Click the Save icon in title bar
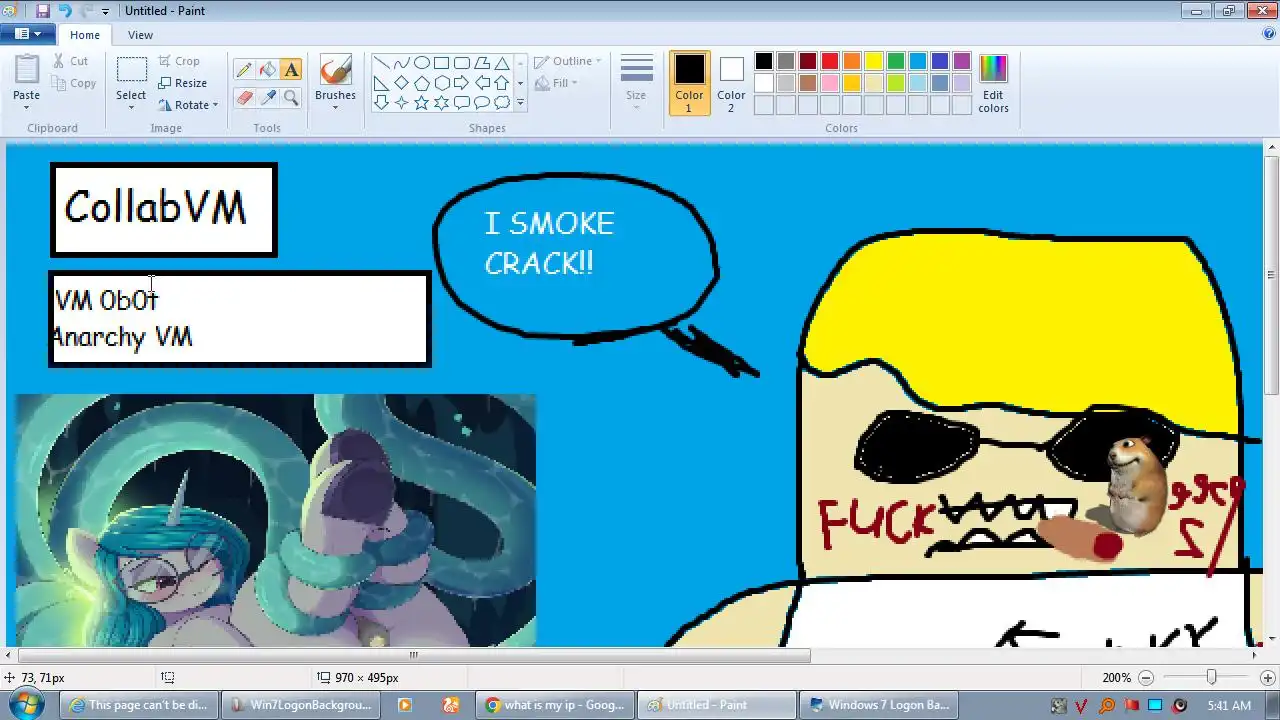This screenshot has width=1280, height=720. 43,11
